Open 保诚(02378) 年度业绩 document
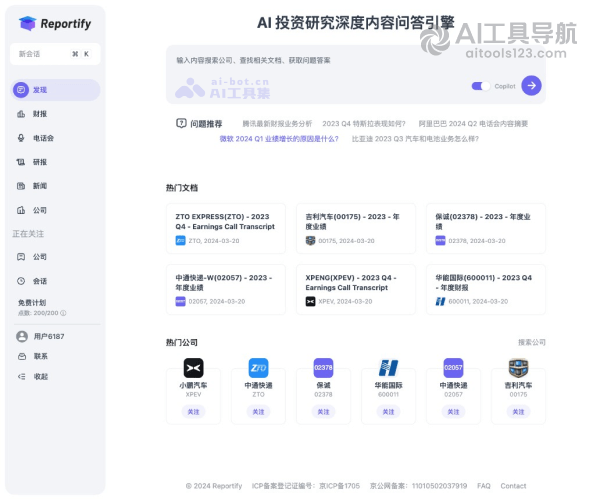The width and height of the screenshot is (600, 500). pos(486,228)
